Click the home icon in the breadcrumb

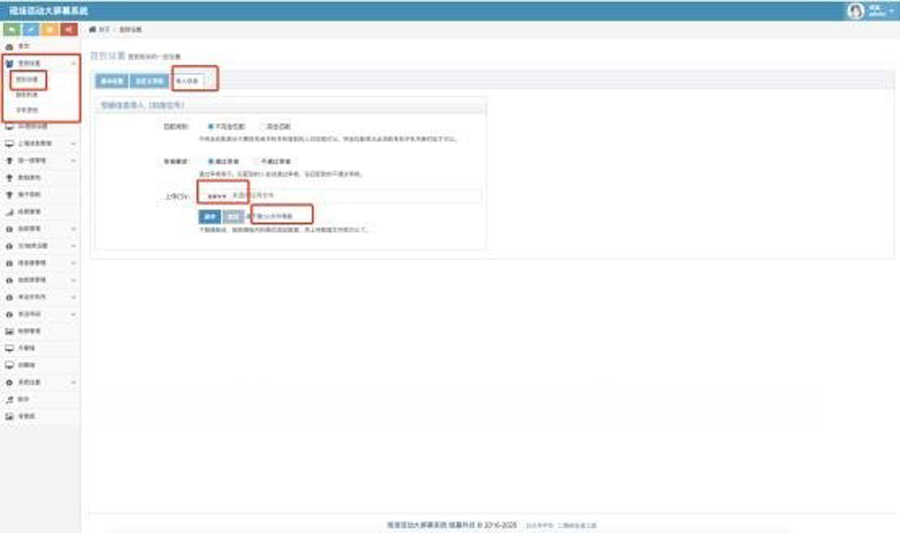[x=93, y=30]
